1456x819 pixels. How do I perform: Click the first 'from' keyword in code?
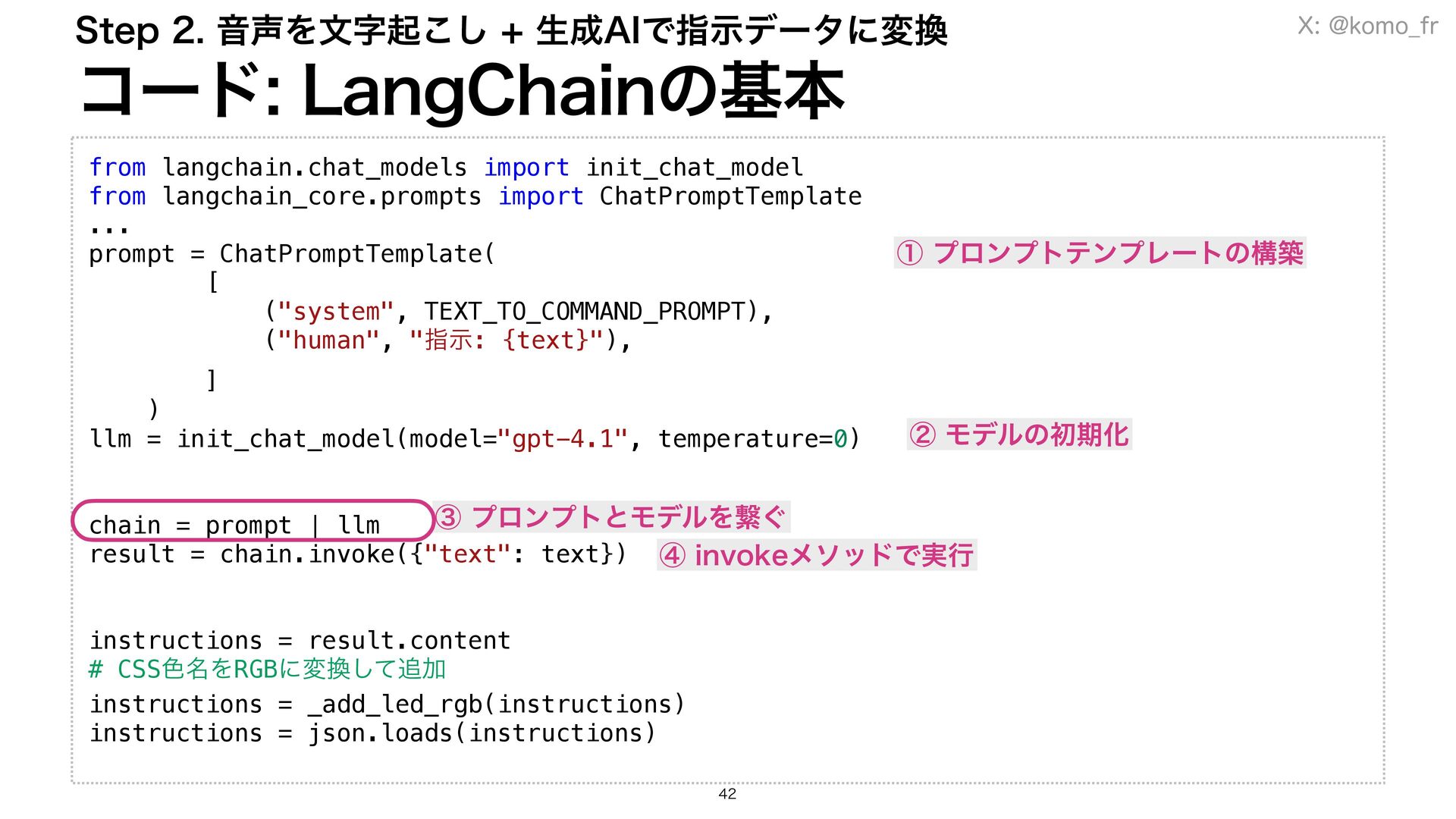117,167
